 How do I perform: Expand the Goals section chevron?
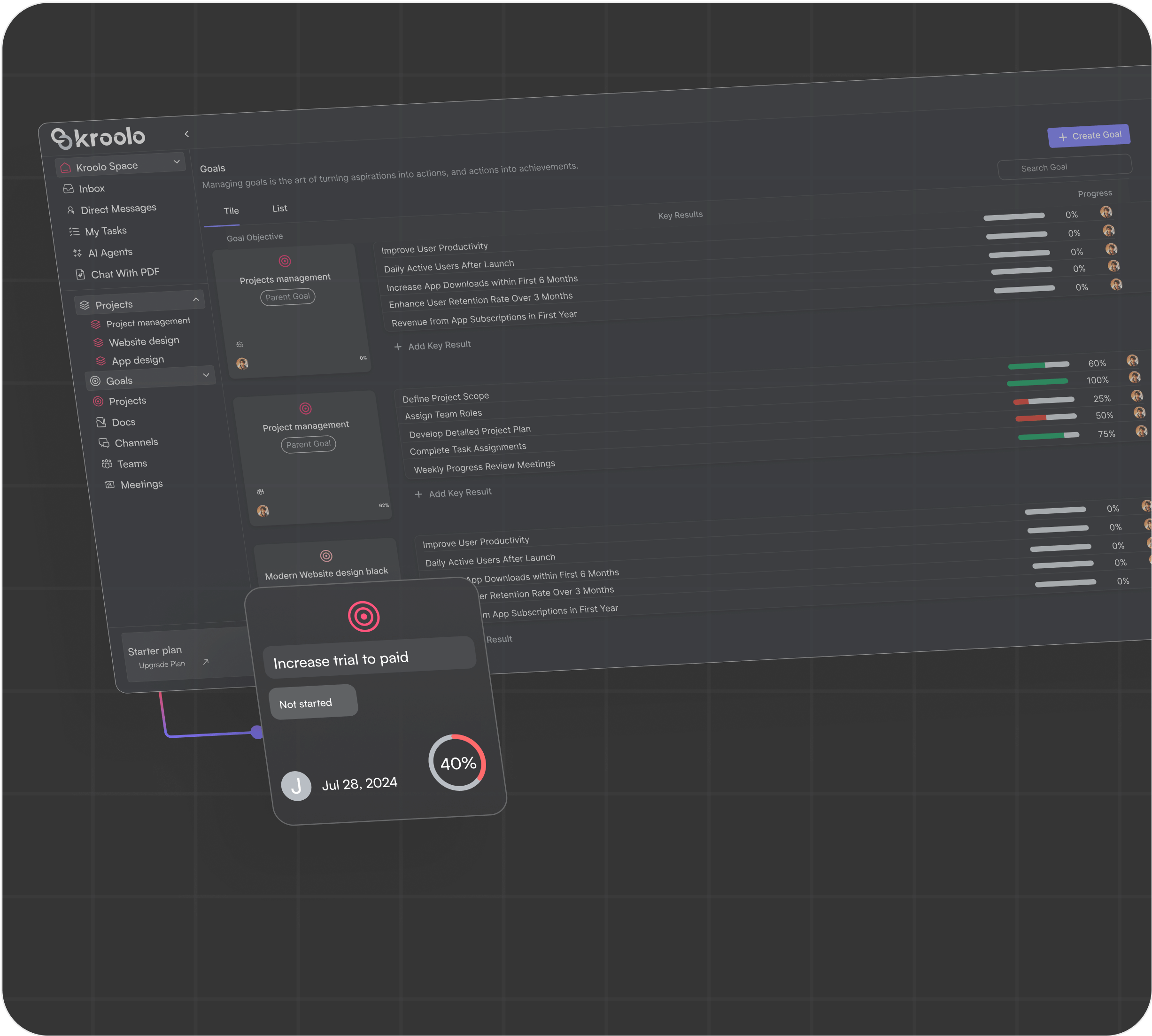point(206,375)
